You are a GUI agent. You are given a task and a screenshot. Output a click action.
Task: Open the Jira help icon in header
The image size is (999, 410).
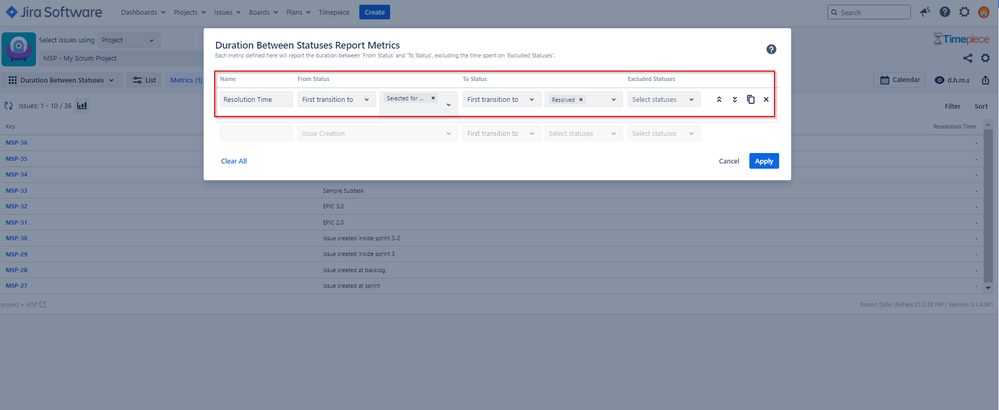tap(945, 12)
